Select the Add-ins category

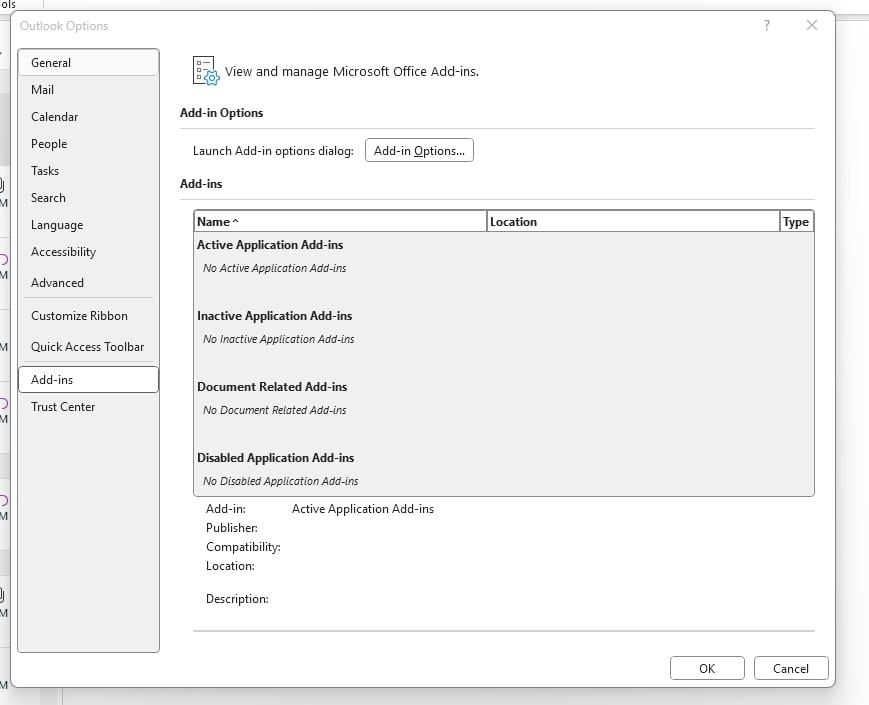tap(88, 380)
